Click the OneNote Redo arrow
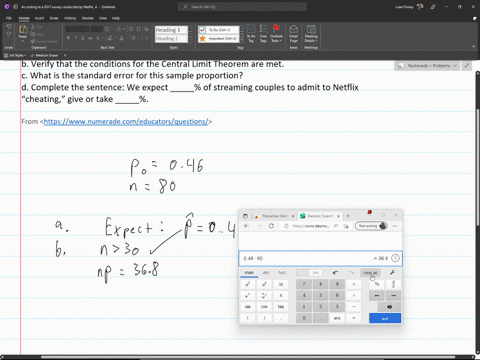480x360 pixels. click(x=9, y=34)
